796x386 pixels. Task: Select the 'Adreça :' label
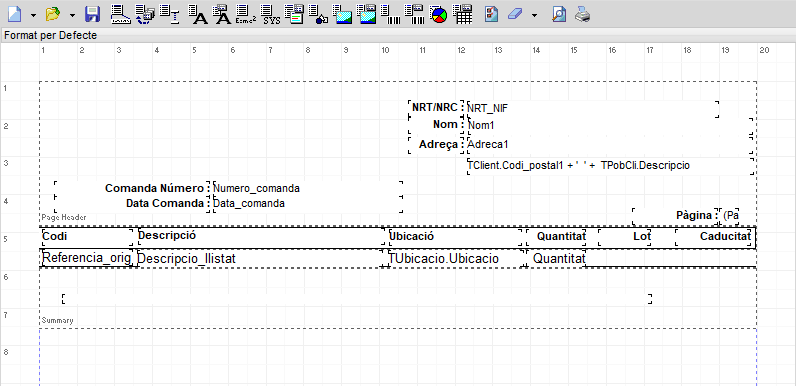(437, 144)
